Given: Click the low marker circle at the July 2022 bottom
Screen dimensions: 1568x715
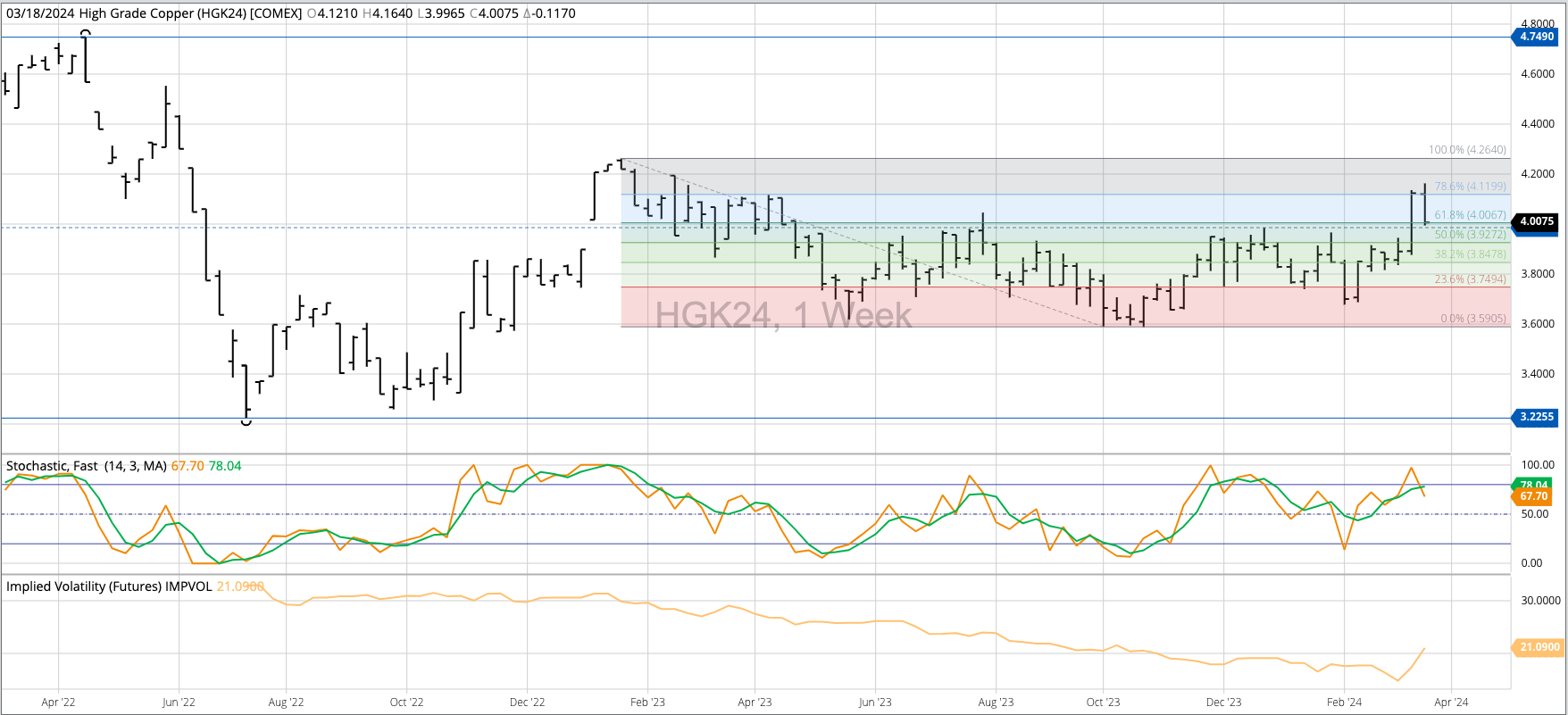Looking at the screenshot, I should pos(246,420).
